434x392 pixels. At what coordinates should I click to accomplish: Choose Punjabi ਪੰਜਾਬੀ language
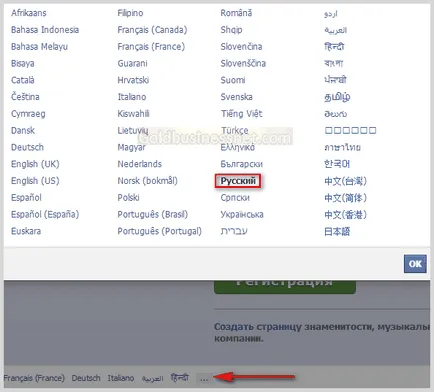pos(335,80)
